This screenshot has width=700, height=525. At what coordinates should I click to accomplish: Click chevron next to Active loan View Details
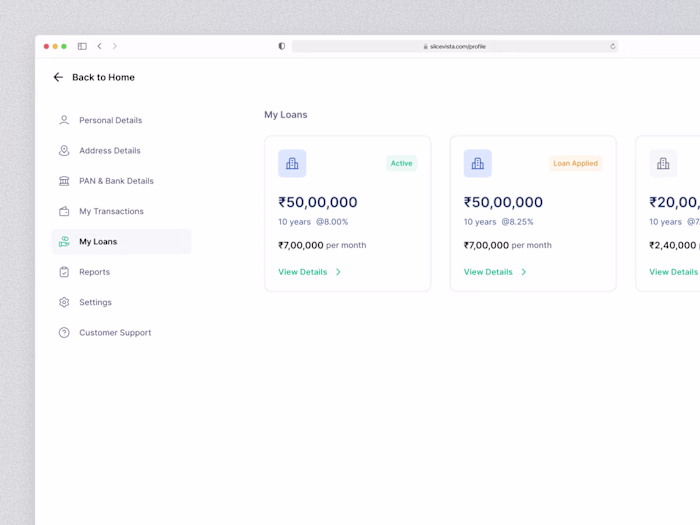tap(338, 272)
